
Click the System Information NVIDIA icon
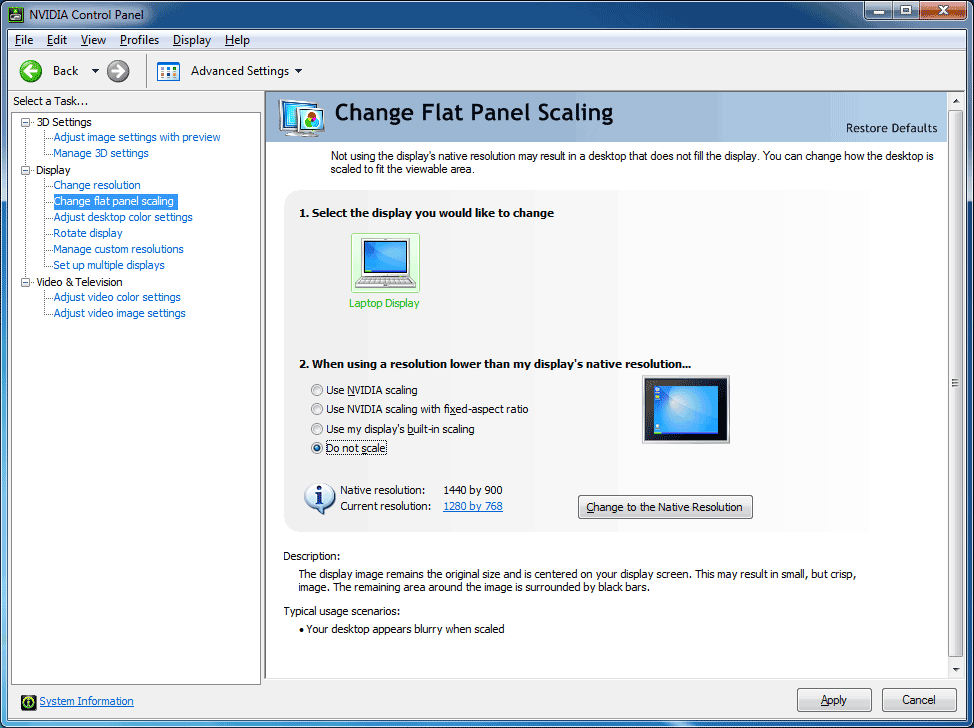[29, 702]
